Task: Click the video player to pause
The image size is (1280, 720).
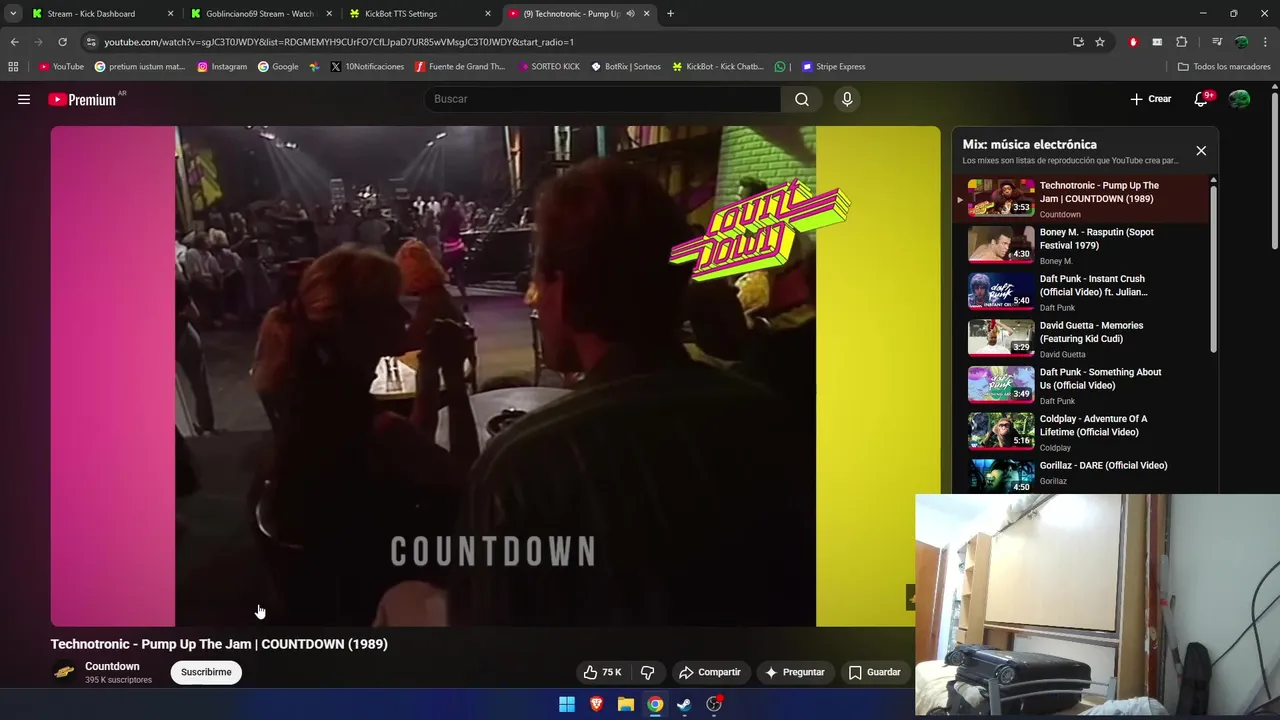Action: click(495, 376)
